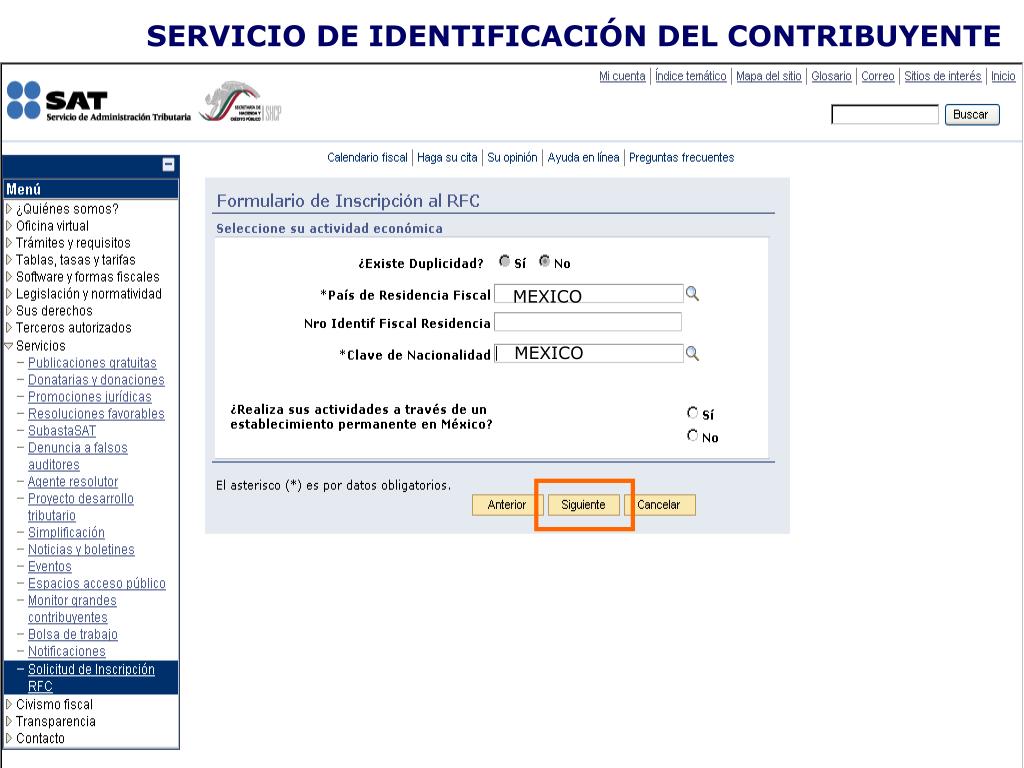Open Mapa del sitio link
Screen dimensions: 1024x768
pyautogui.click(x=769, y=76)
